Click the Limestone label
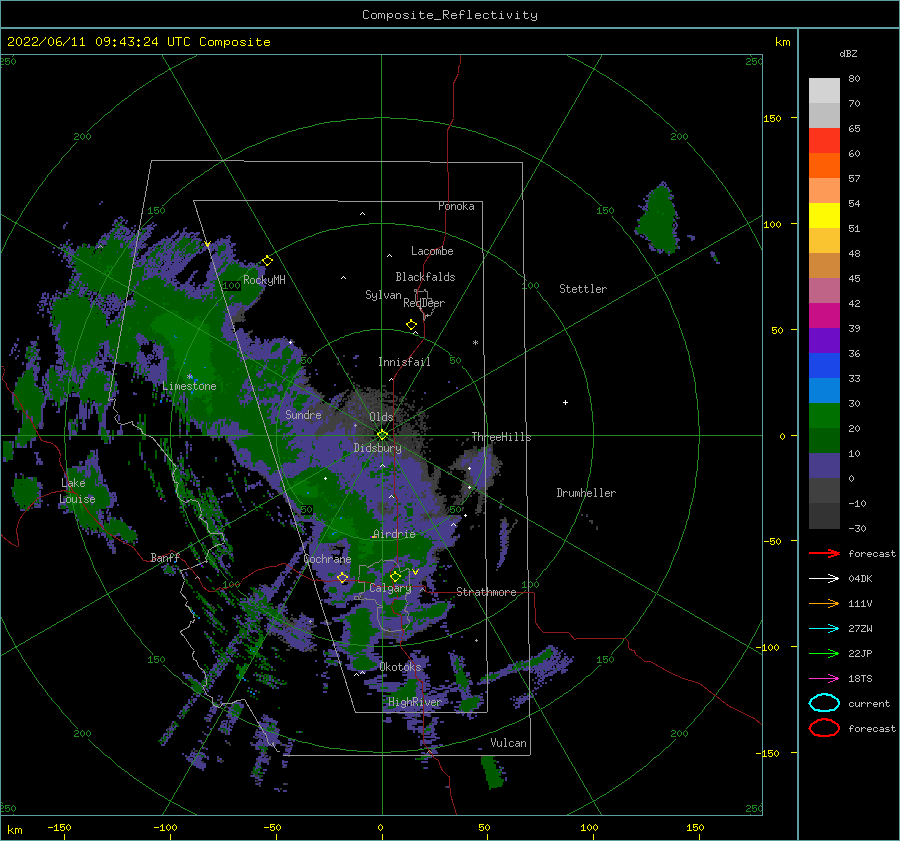Viewport: 900px width, 841px height. 189,386
